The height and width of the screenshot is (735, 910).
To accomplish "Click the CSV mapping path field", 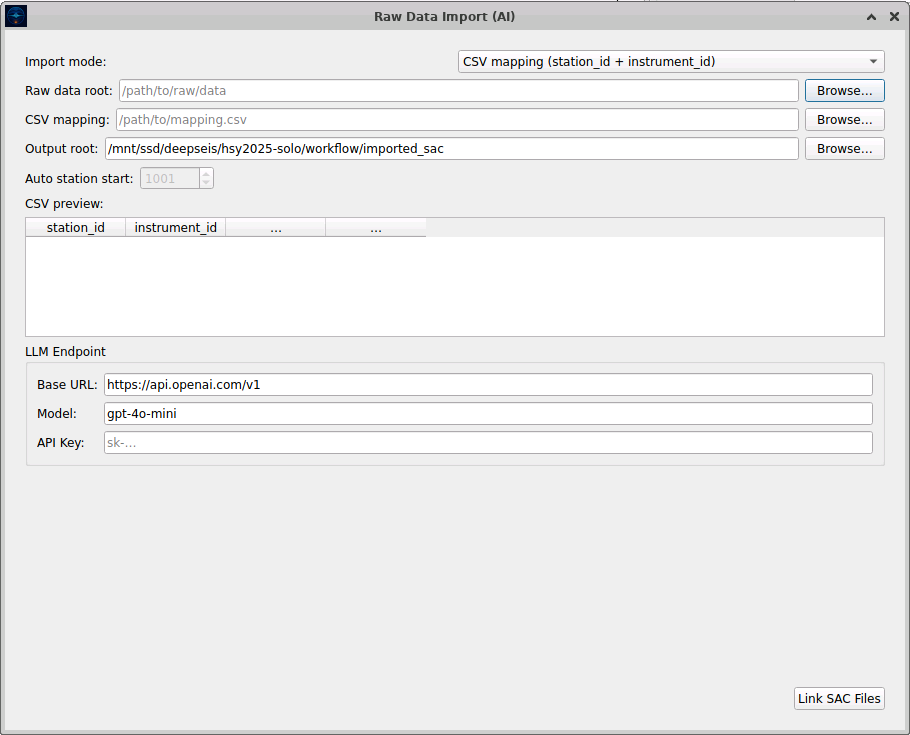I will point(457,120).
